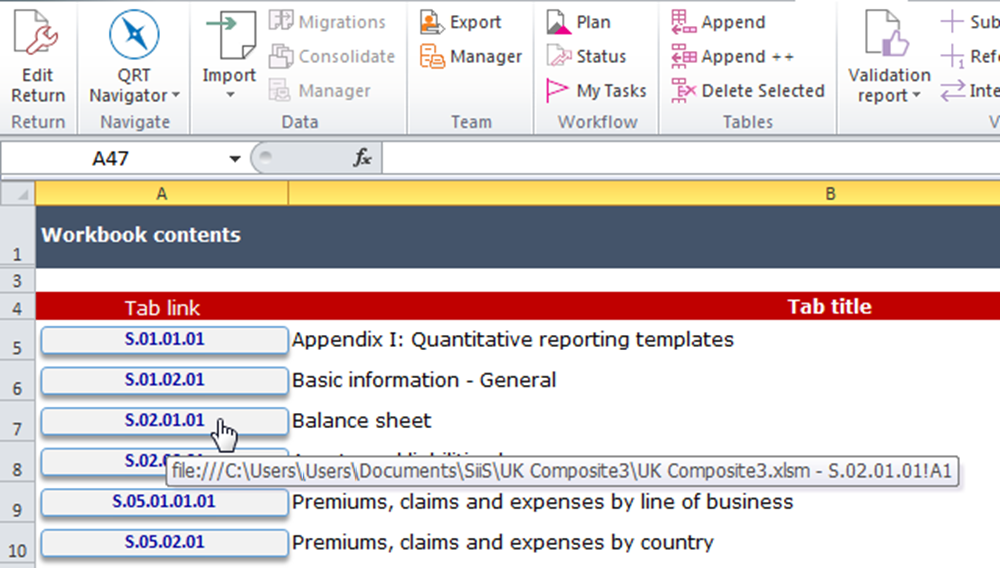
Task: Click the Sub plus icon
Action: click(952, 22)
